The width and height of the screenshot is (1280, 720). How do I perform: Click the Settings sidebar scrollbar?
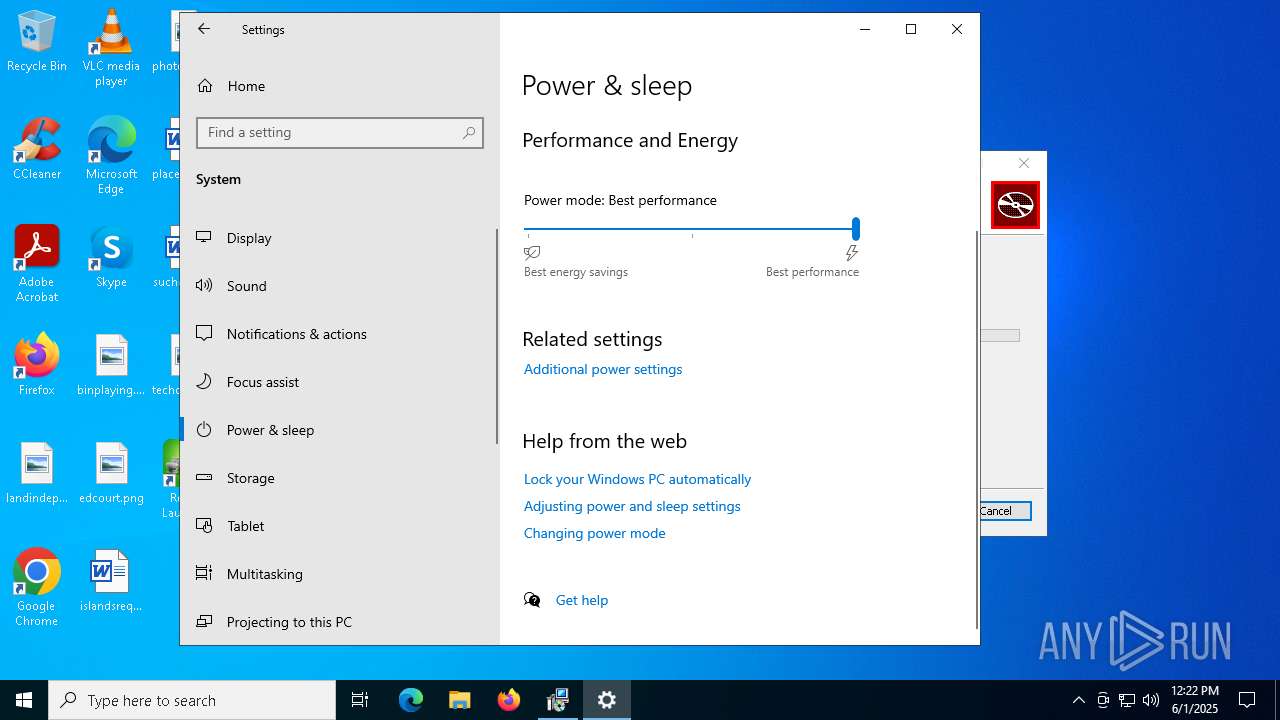click(497, 337)
